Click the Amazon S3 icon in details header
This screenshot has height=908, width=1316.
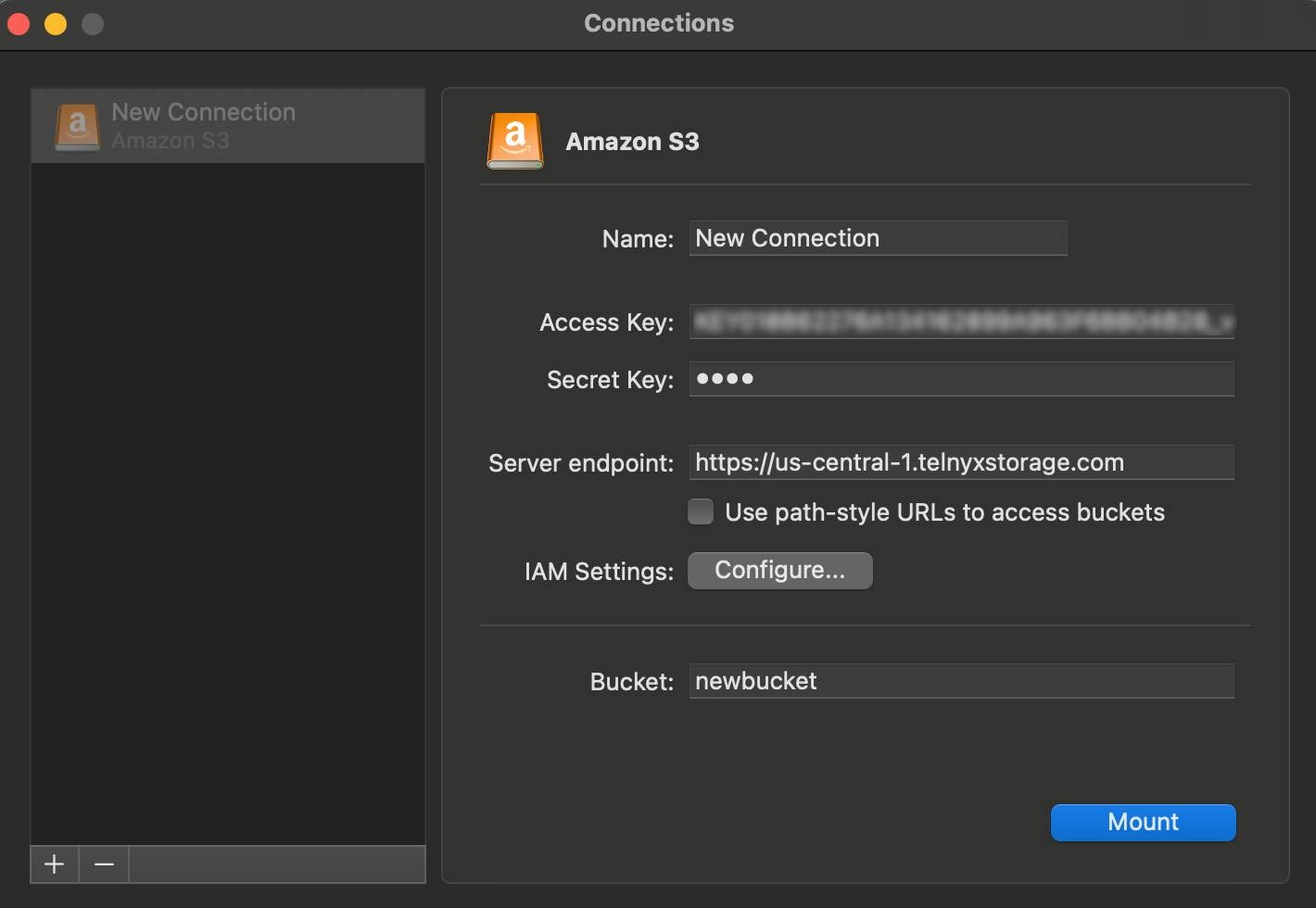point(515,141)
